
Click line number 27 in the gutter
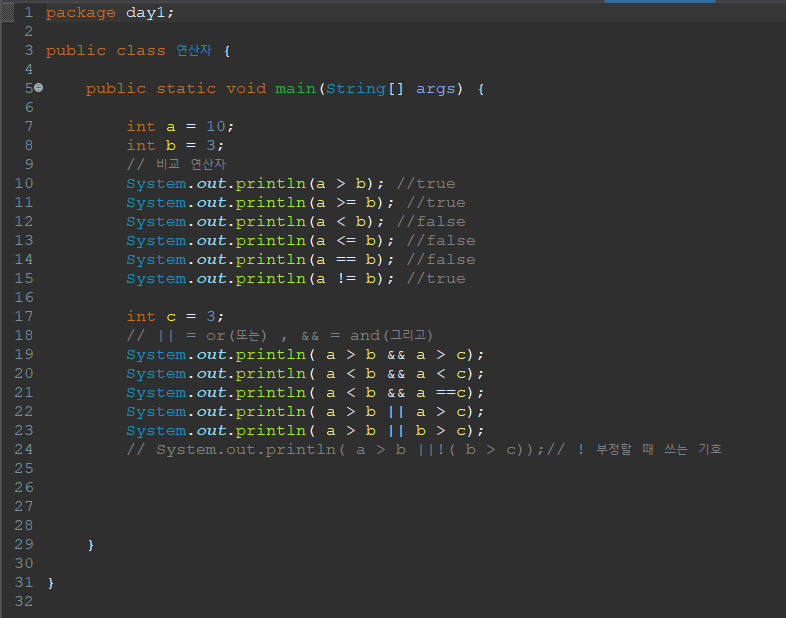pos(24,506)
